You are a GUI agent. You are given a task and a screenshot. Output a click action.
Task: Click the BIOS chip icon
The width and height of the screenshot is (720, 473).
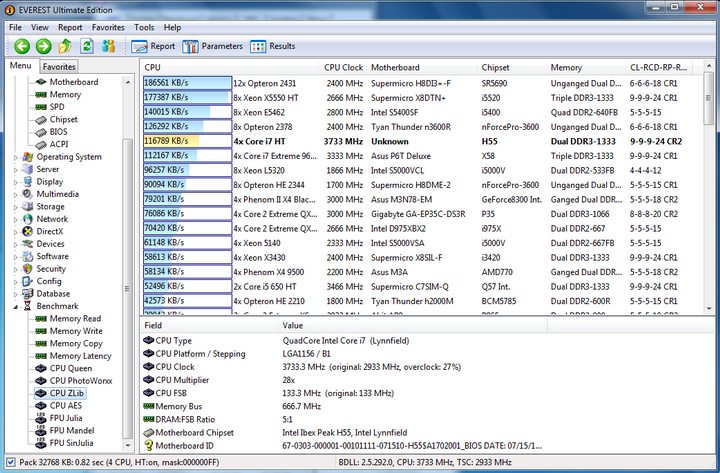point(41,132)
